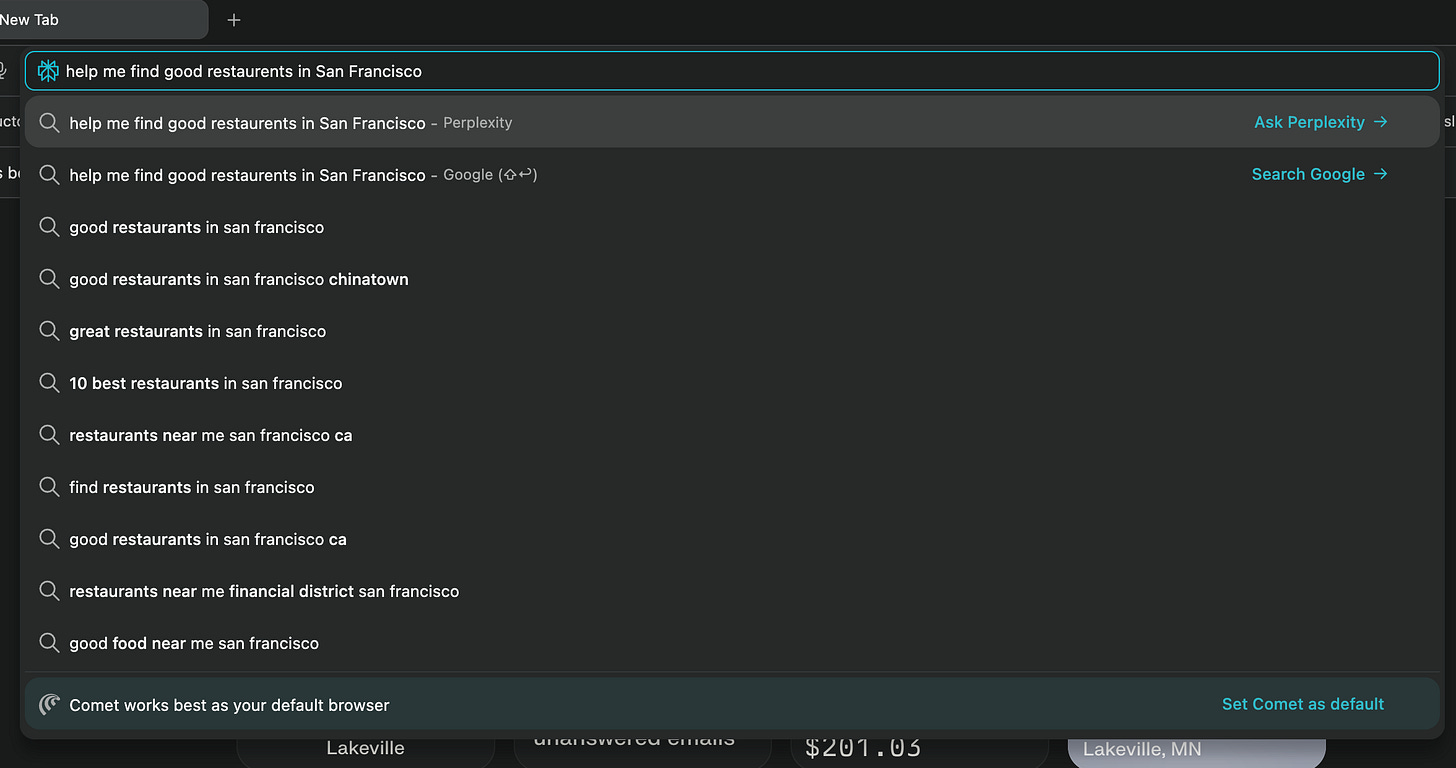Viewport: 1456px width, 768px height.
Task: Click search icon beside financial district suggestion
Action: [49, 591]
